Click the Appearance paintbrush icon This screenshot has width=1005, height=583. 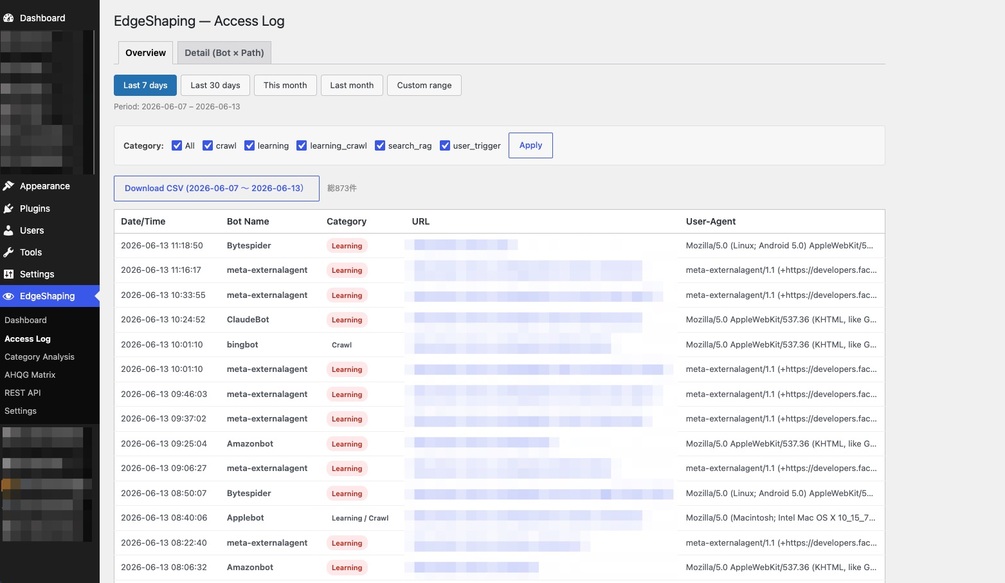(x=8, y=186)
